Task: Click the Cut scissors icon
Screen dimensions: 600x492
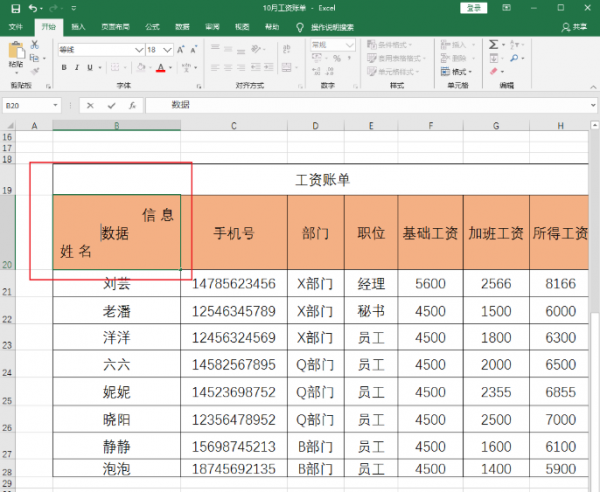Action: coord(35,45)
